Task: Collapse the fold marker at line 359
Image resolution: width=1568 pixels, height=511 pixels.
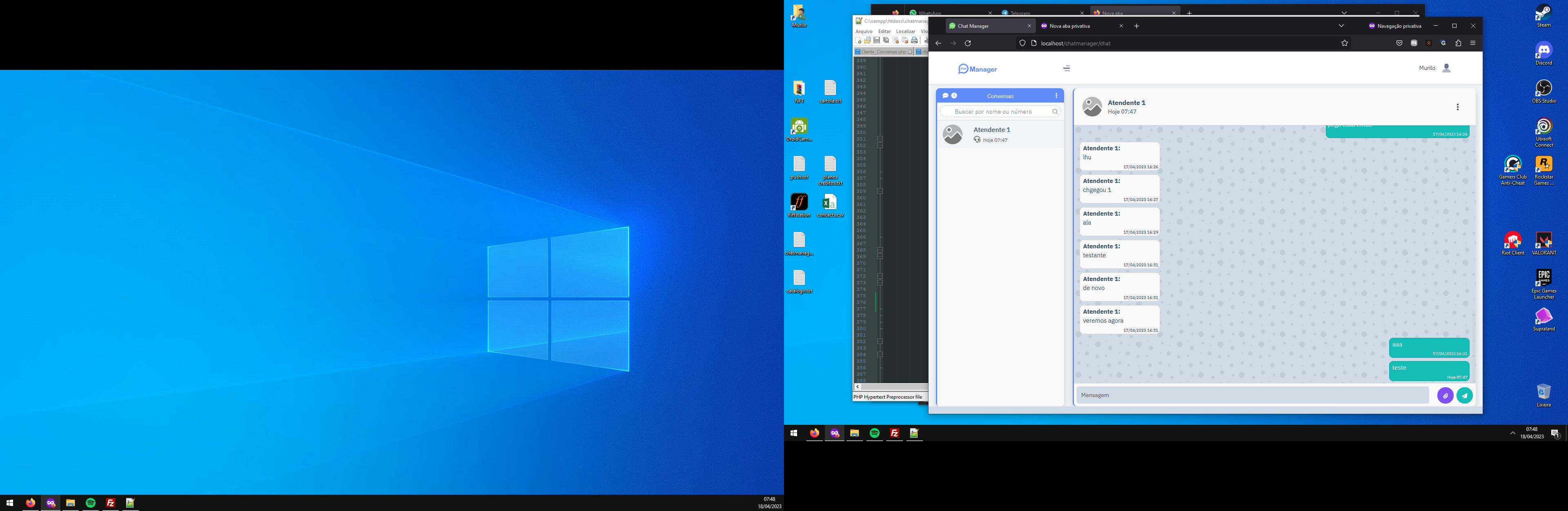Action: click(880, 191)
